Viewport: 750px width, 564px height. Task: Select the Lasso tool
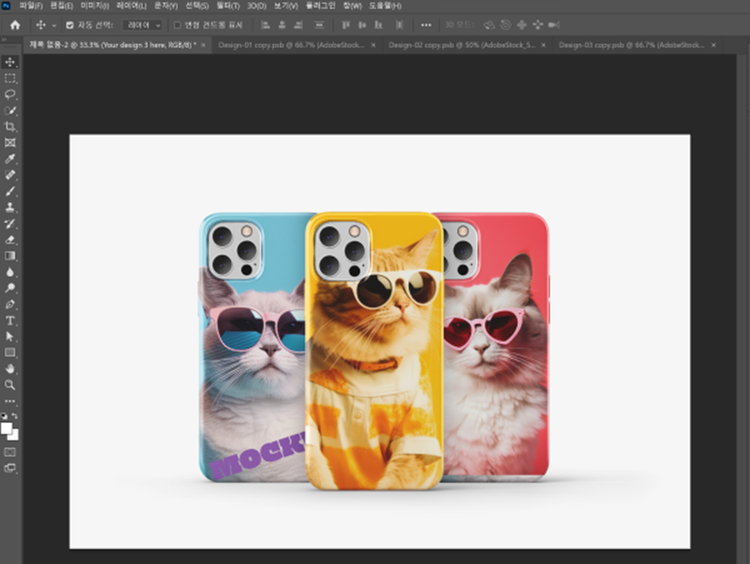[x=10, y=94]
